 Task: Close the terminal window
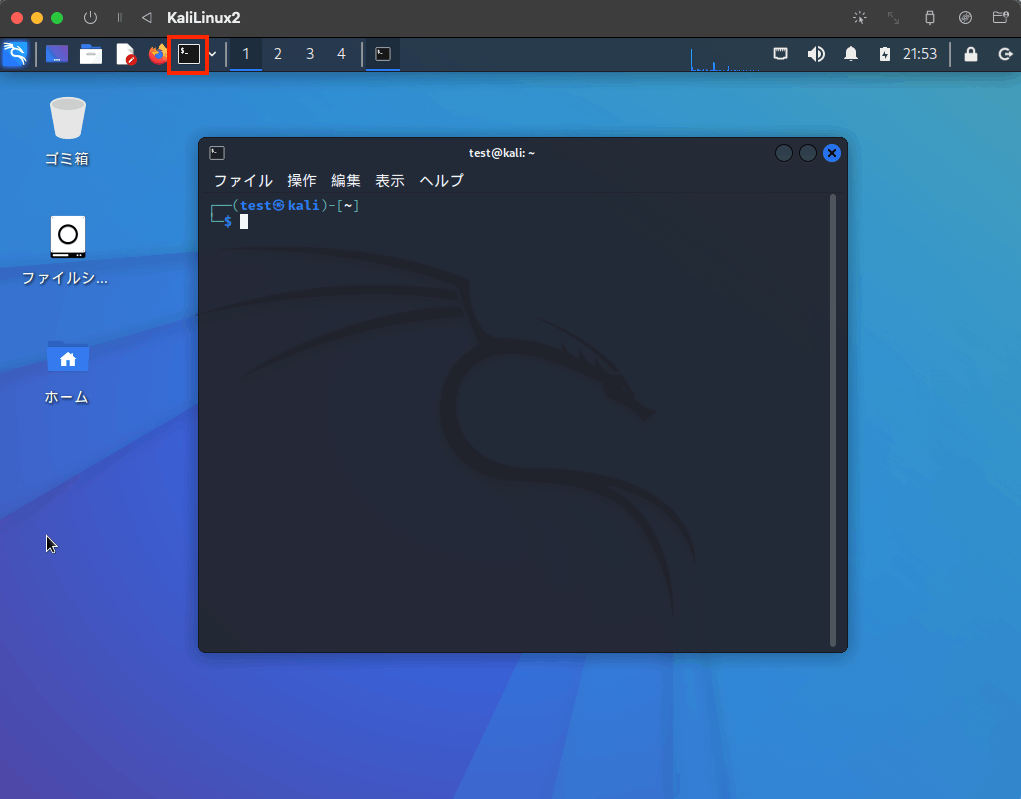coord(832,153)
